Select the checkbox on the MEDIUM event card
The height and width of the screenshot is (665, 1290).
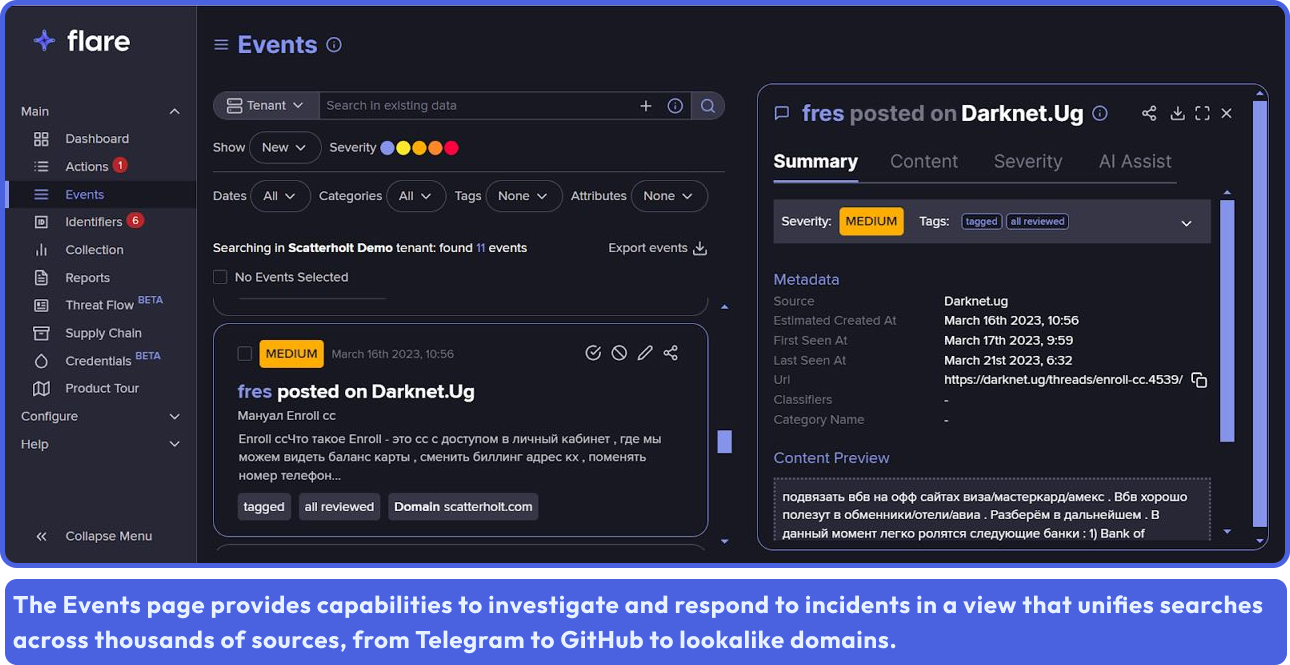[x=244, y=353]
